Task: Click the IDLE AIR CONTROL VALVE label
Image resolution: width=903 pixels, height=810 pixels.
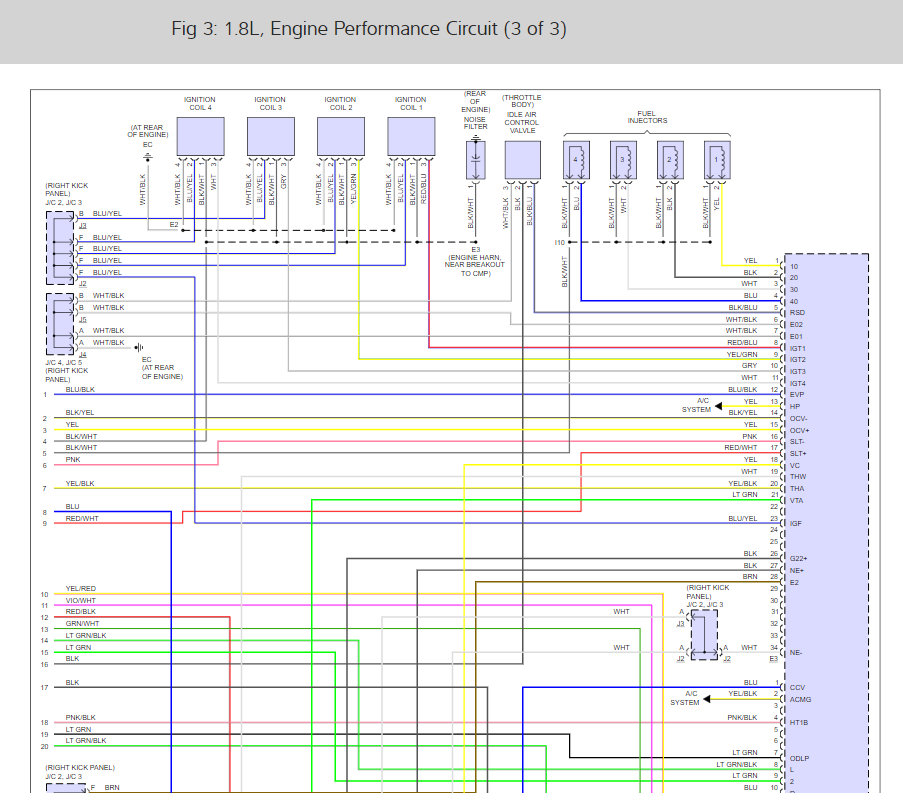Action: click(x=522, y=123)
